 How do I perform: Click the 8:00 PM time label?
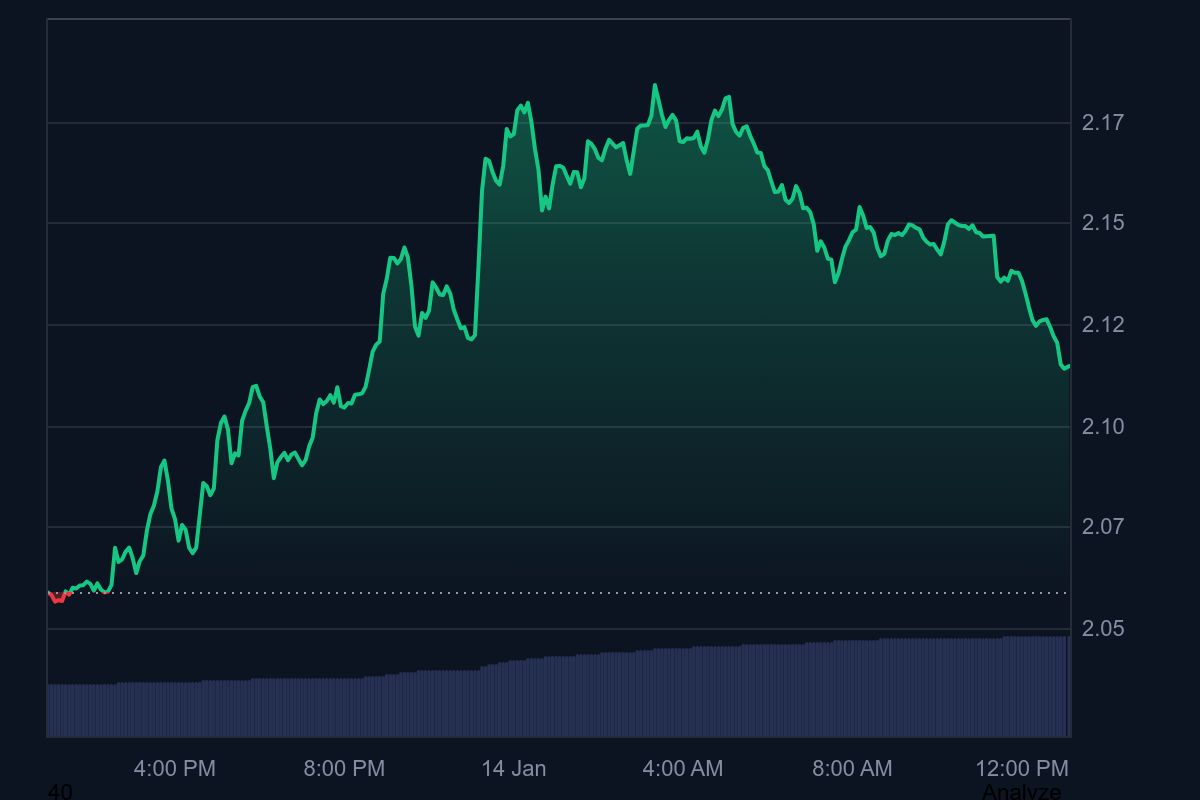coord(343,769)
